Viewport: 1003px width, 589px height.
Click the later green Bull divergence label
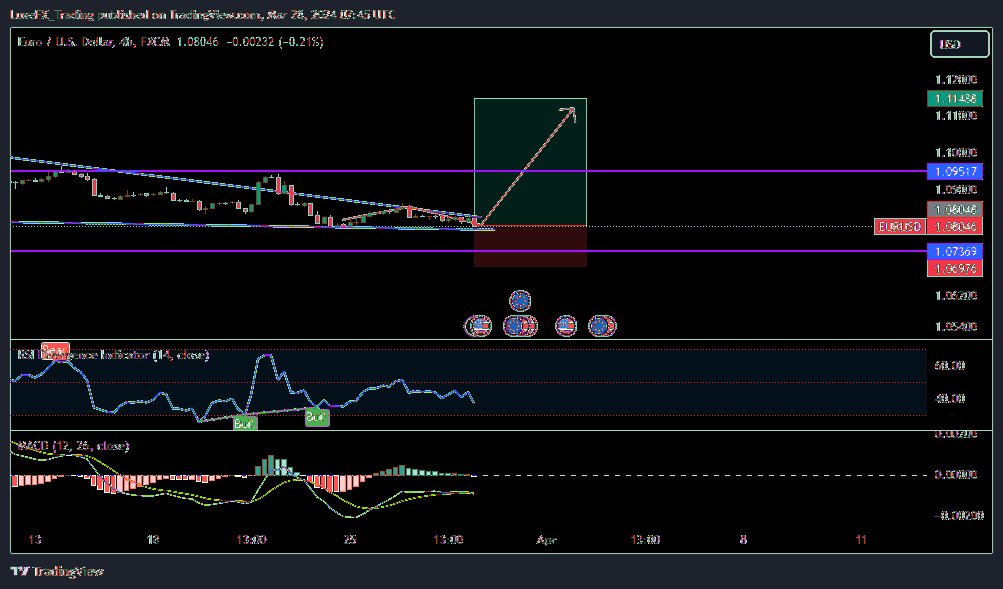point(317,418)
